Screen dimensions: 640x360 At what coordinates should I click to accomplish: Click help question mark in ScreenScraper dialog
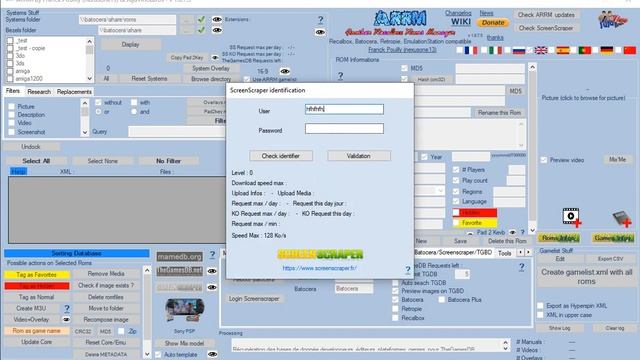[x=407, y=270]
